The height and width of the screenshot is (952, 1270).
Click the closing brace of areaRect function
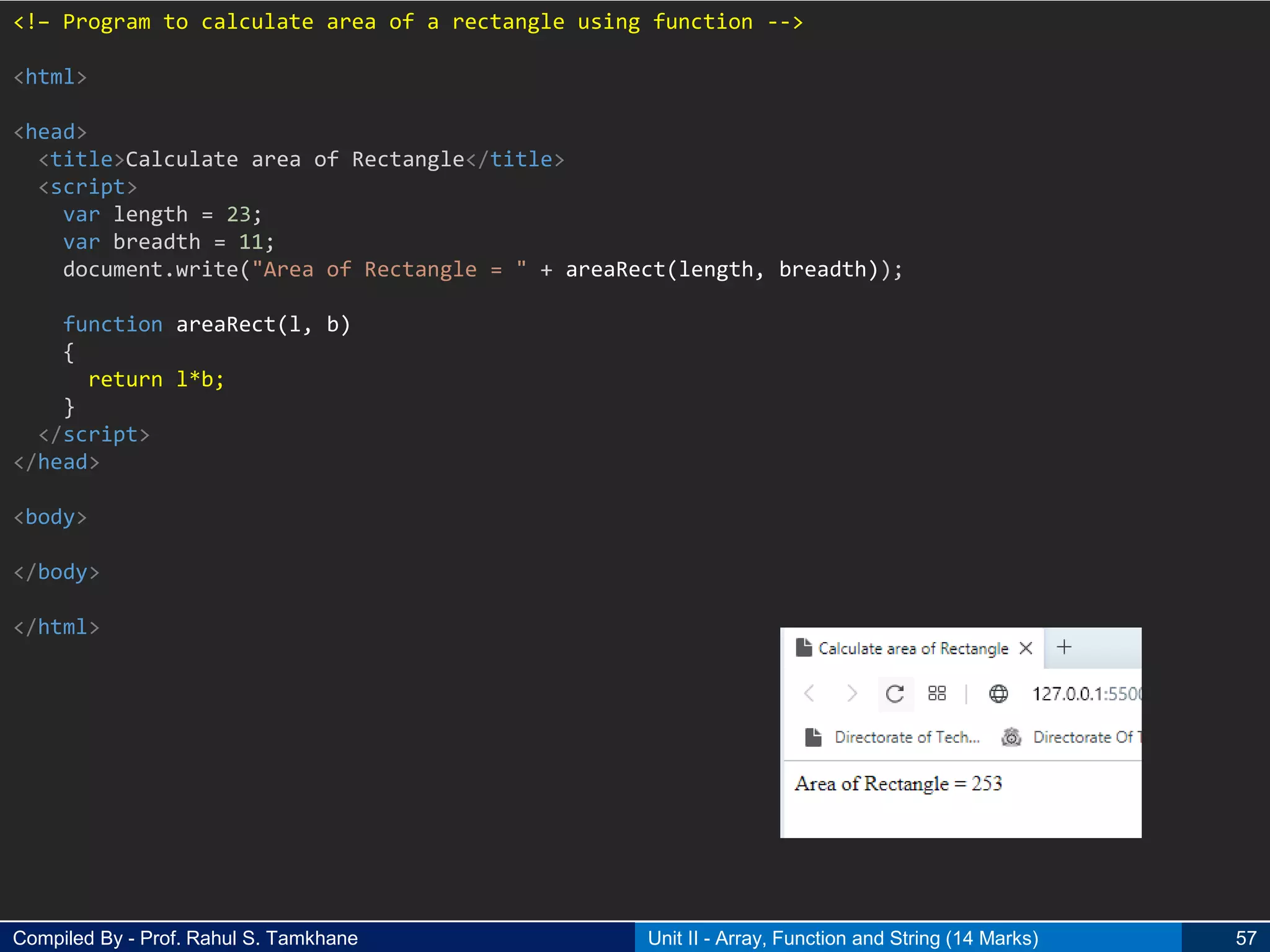tap(69, 407)
